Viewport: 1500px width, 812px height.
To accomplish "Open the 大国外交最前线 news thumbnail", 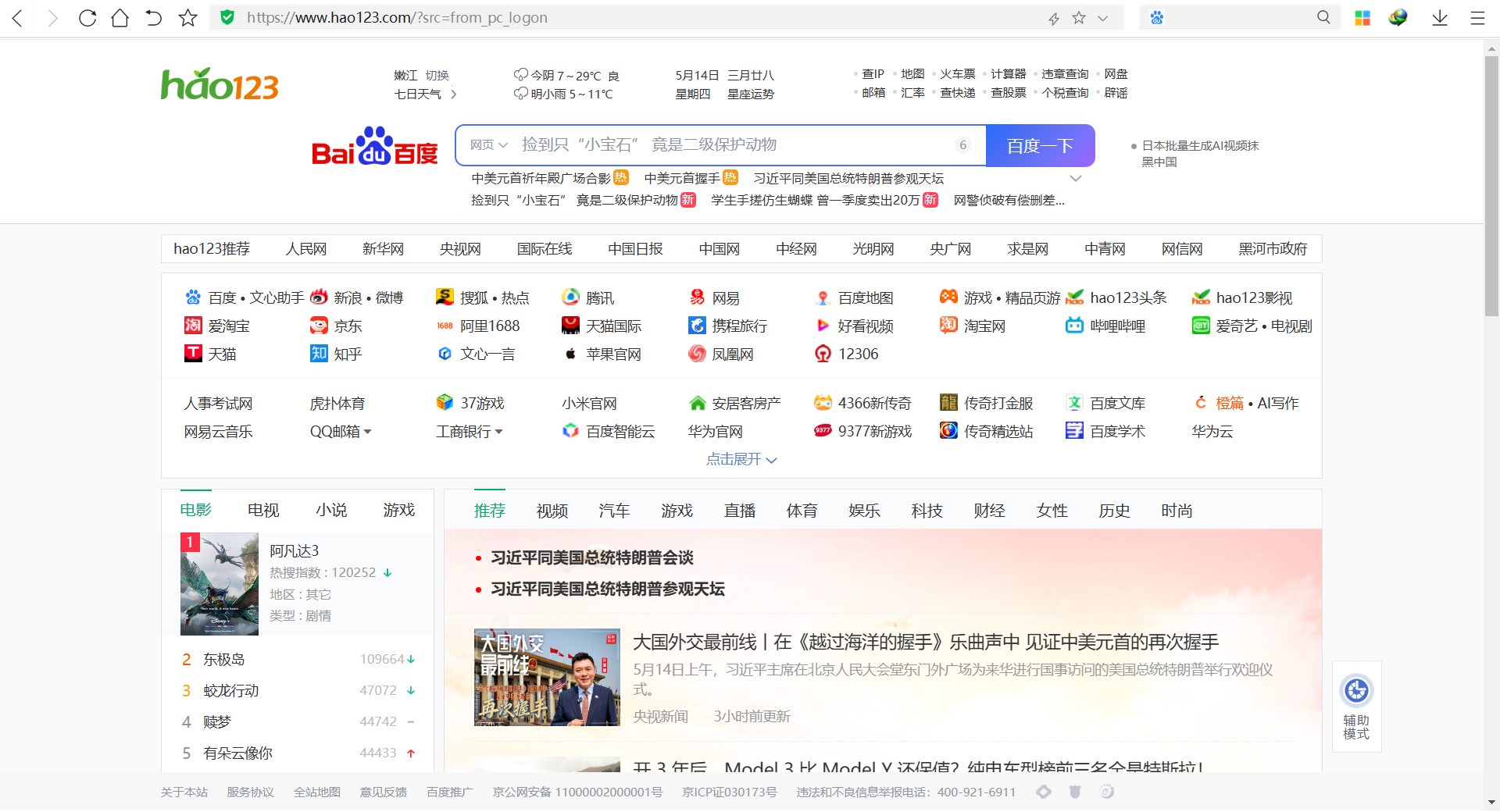I will [x=547, y=677].
